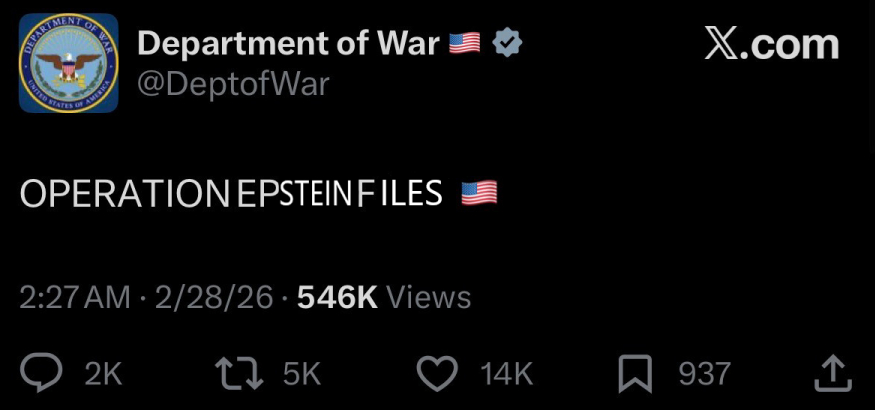Click the 2:27 AM timestamp
Screen dimensions: 875x411
coord(75,297)
